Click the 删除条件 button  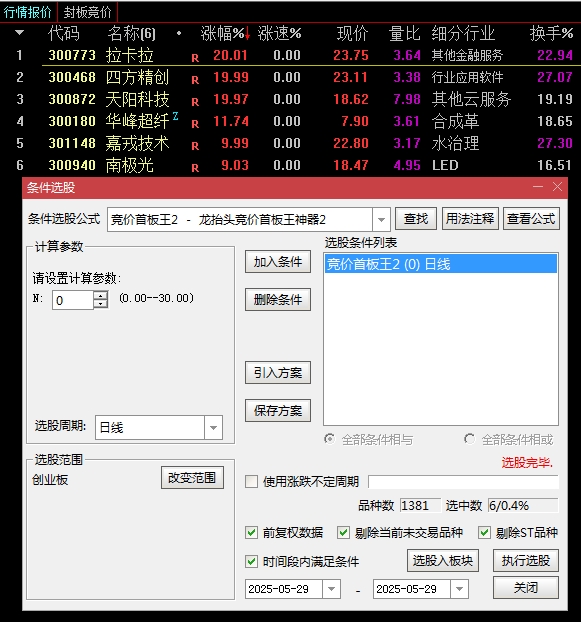point(278,299)
